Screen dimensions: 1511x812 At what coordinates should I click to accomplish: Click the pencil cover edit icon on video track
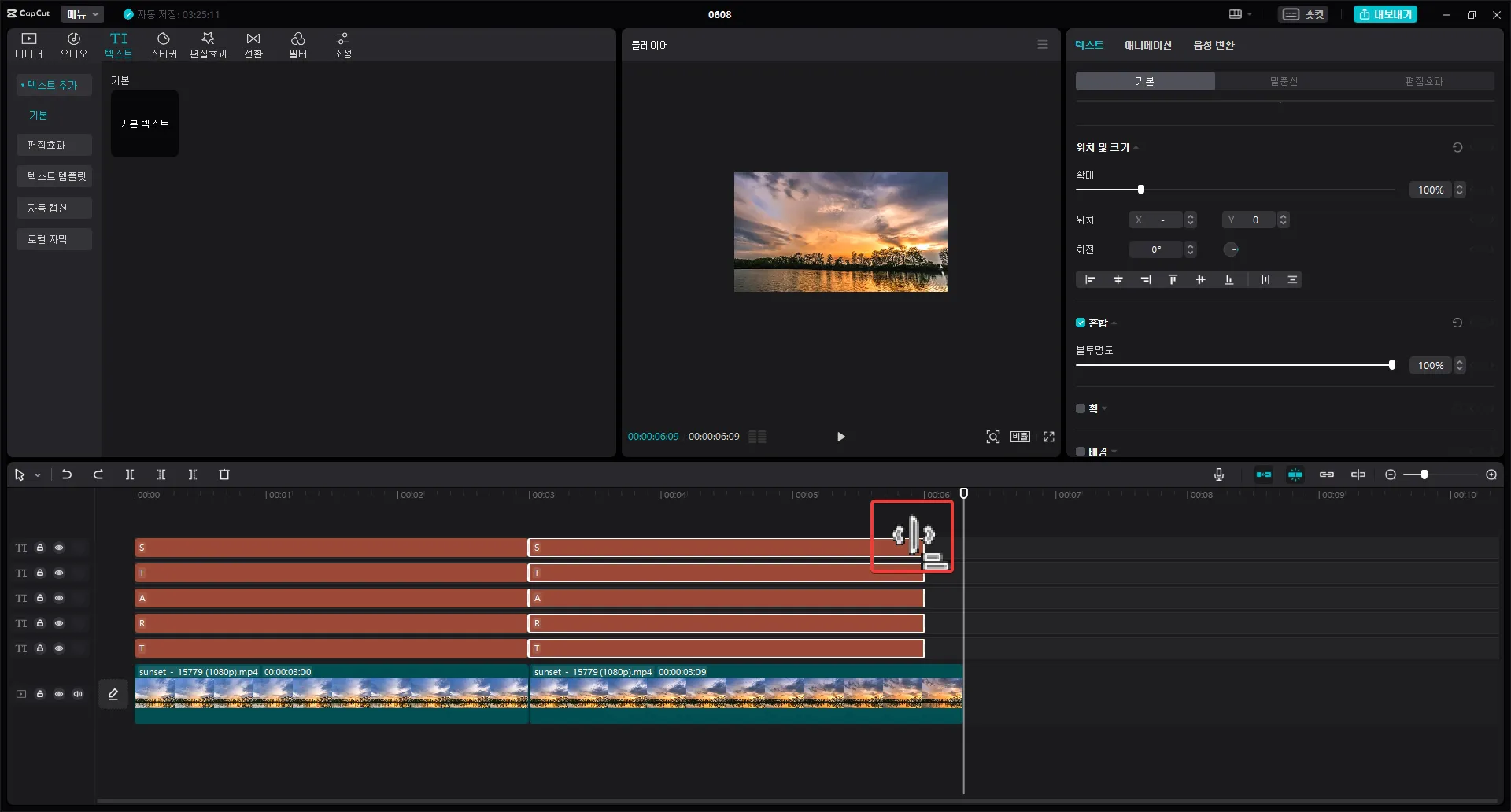[113, 694]
